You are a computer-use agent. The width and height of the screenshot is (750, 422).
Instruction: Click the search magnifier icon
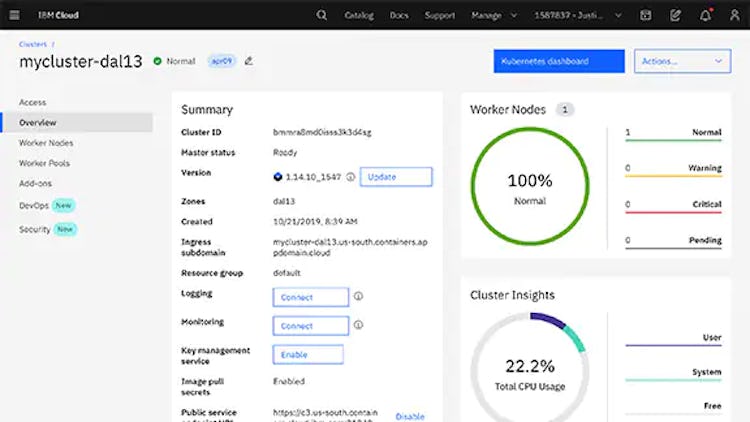[321, 15]
